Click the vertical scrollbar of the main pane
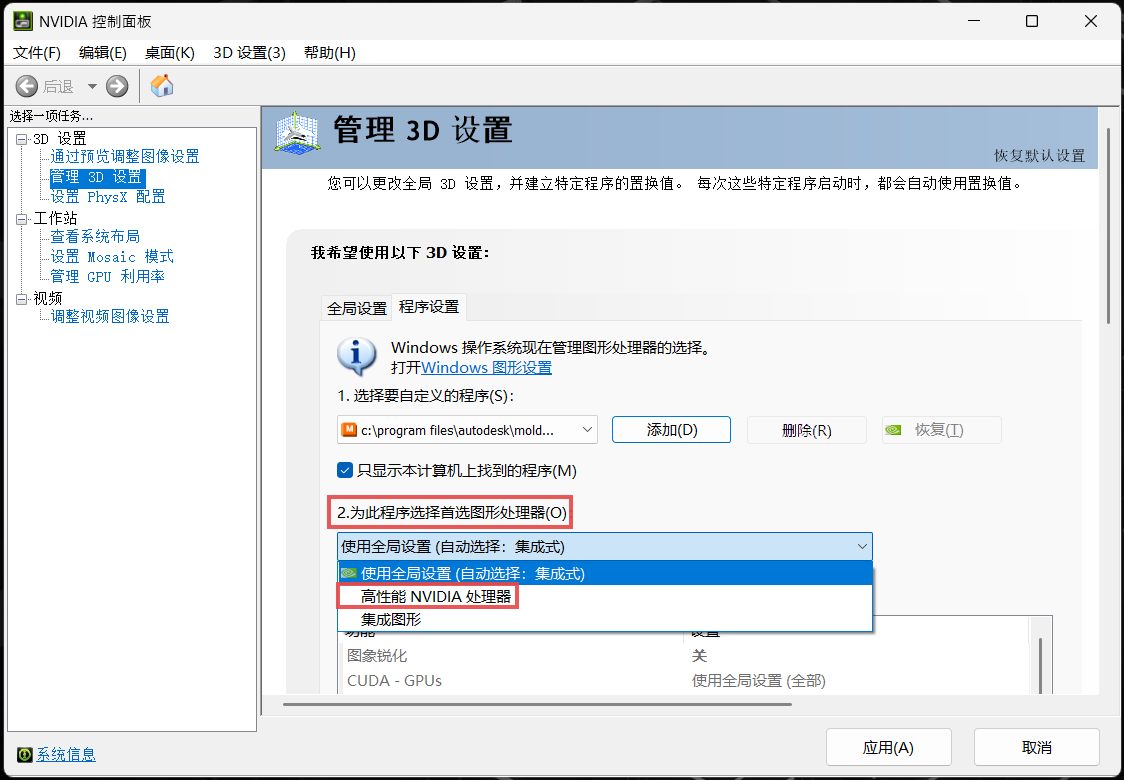The width and height of the screenshot is (1124, 780). 1109,226
